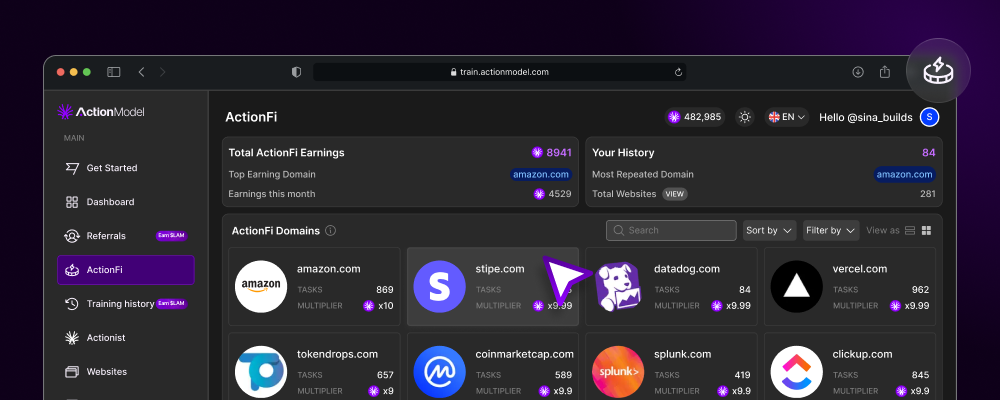Click the train.actionmodel.com address bar
The width and height of the screenshot is (1000, 400).
pyautogui.click(x=499, y=72)
